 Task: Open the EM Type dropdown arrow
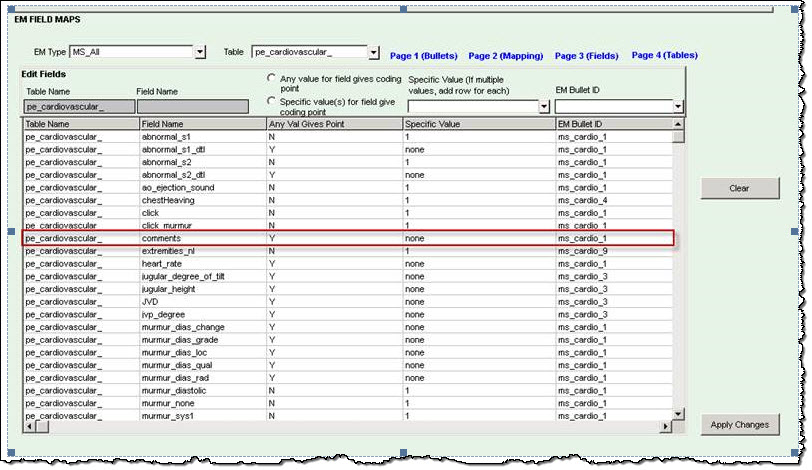tap(200, 52)
